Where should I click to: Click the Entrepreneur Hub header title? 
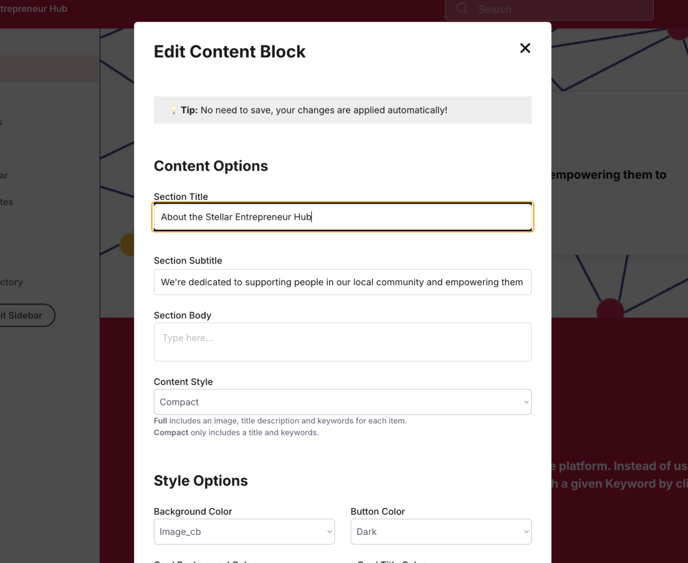tap(33, 9)
